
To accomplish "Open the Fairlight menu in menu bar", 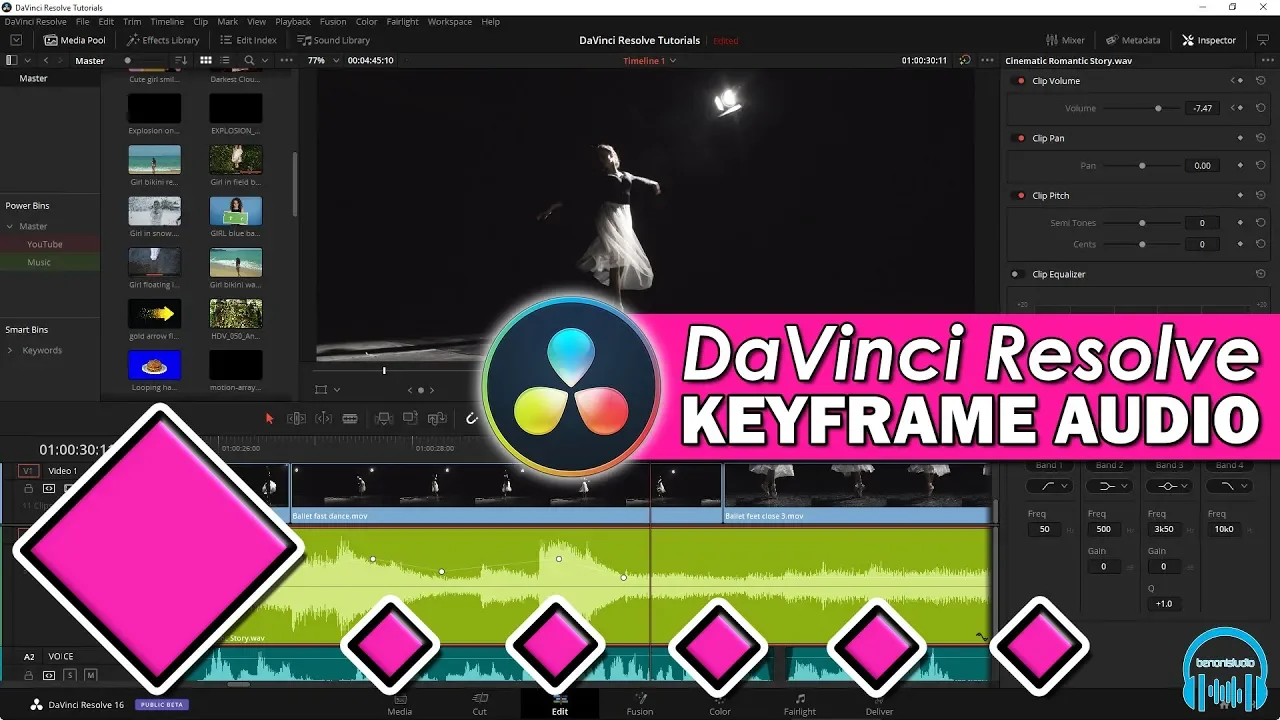I will click(403, 21).
